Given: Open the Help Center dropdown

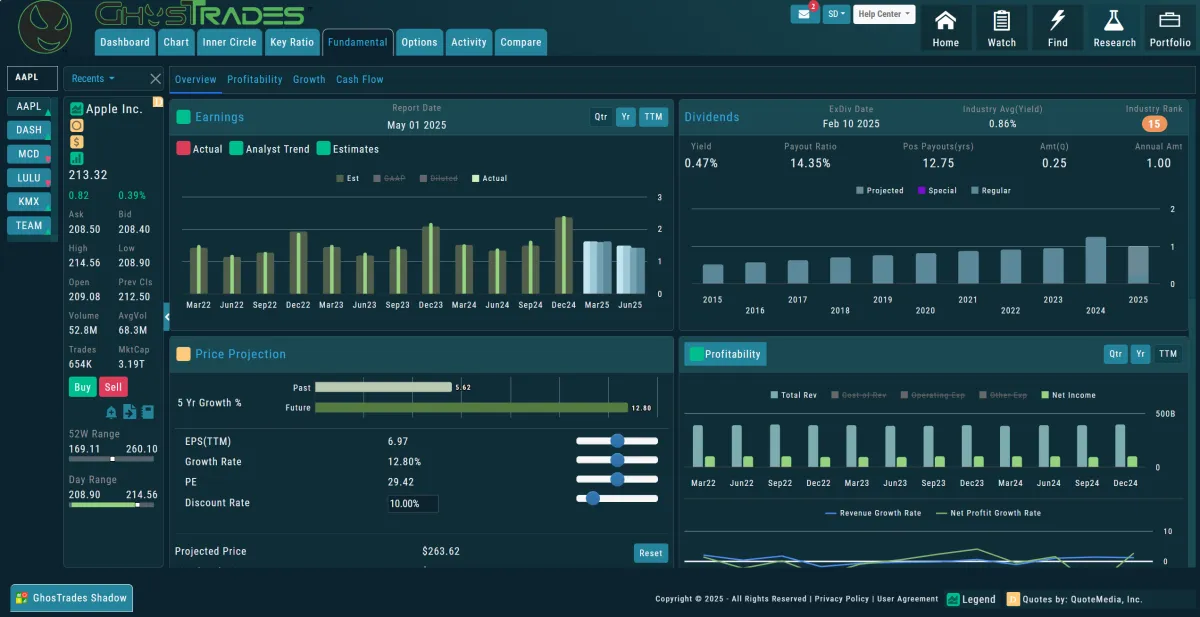Looking at the screenshot, I should pos(884,14).
